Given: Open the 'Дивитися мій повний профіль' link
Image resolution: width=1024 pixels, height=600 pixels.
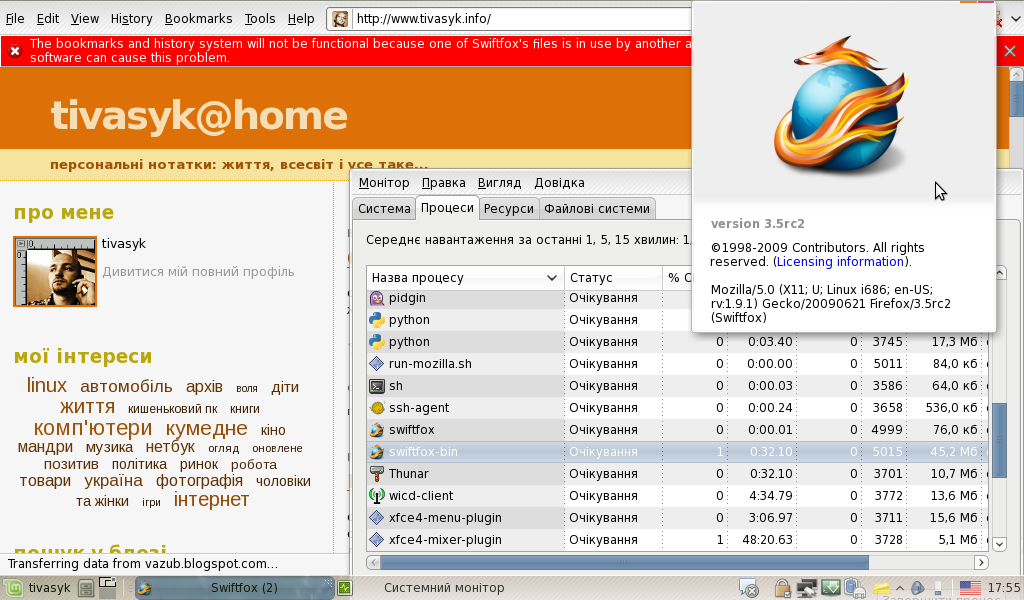Looking at the screenshot, I should pos(199,272).
